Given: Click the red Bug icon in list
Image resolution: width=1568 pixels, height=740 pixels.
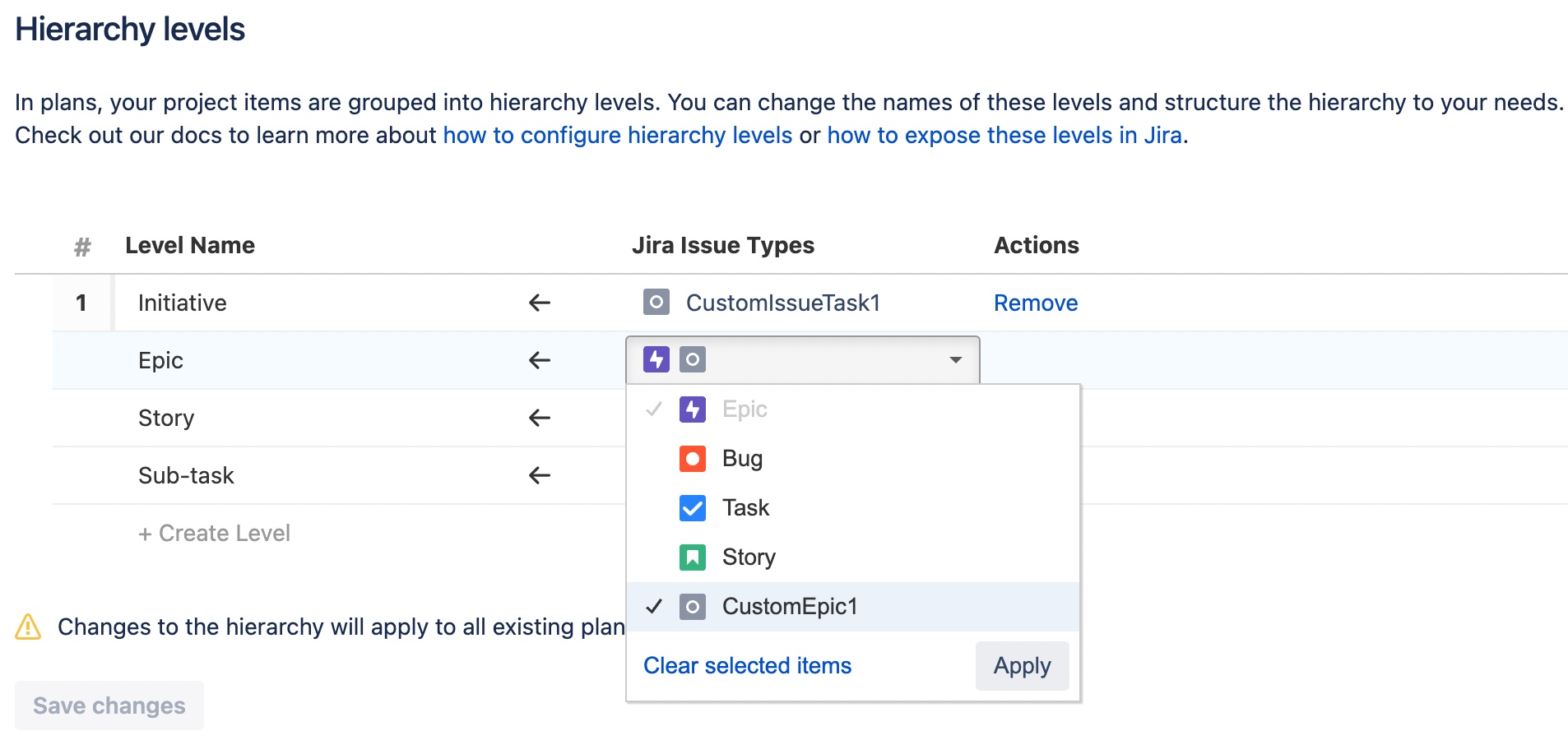Looking at the screenshot, I should click(693, 458).
